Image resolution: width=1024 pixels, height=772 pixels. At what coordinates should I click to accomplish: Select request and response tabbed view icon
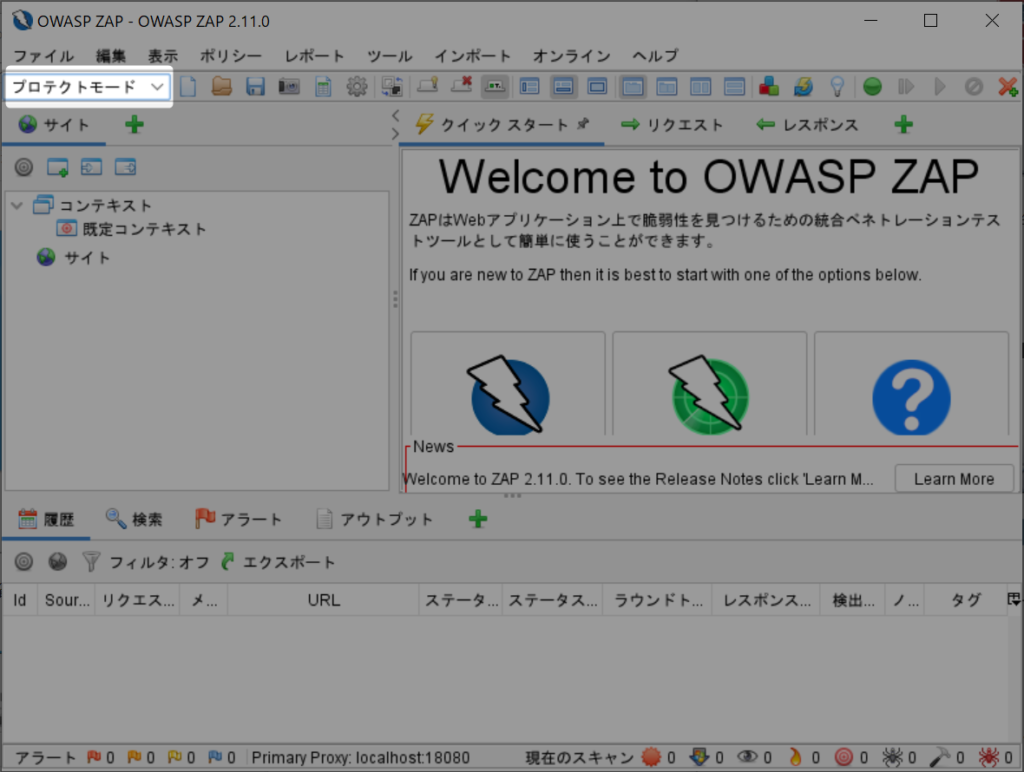633,87
